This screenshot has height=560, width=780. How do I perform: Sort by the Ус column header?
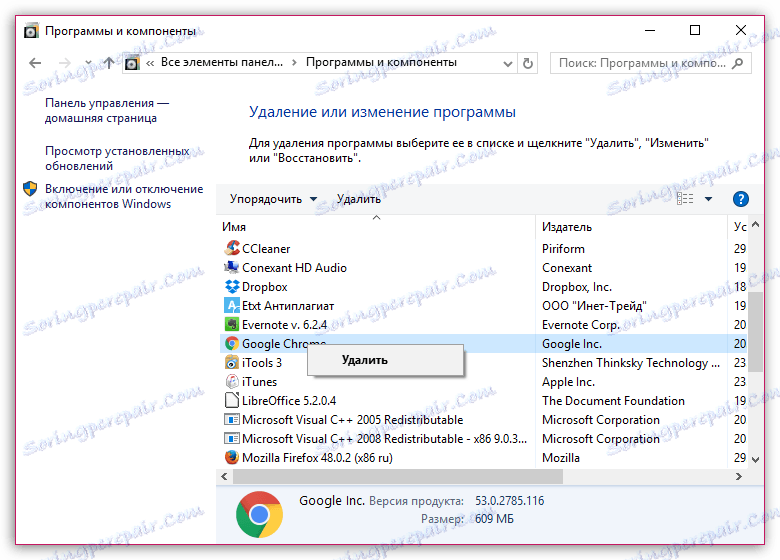coord(740,227)
